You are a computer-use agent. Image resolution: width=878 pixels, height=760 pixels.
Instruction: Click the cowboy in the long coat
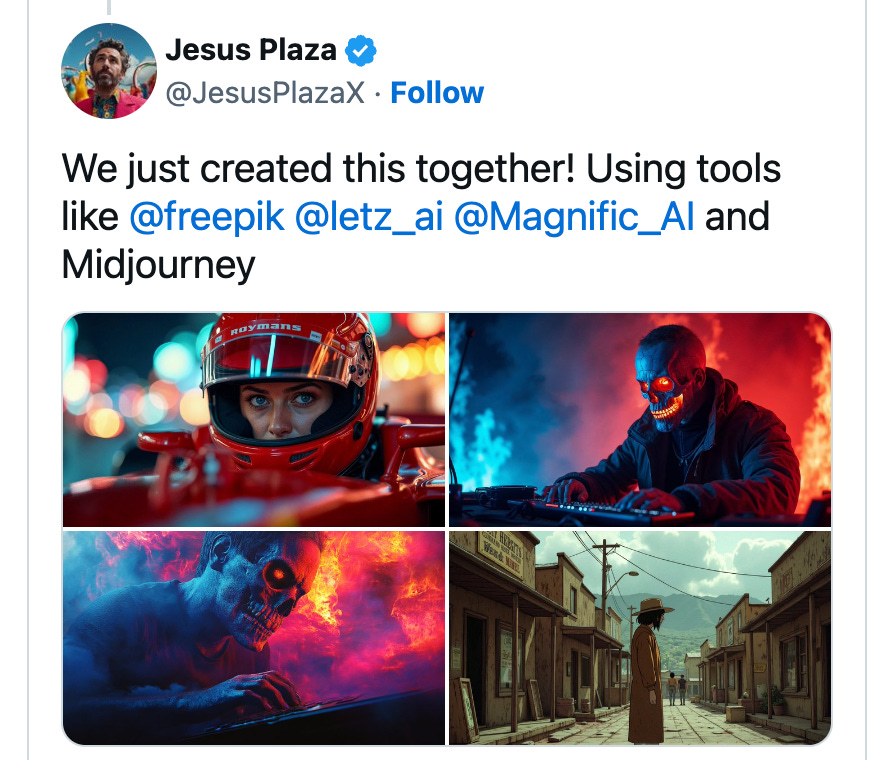[647, 670]
